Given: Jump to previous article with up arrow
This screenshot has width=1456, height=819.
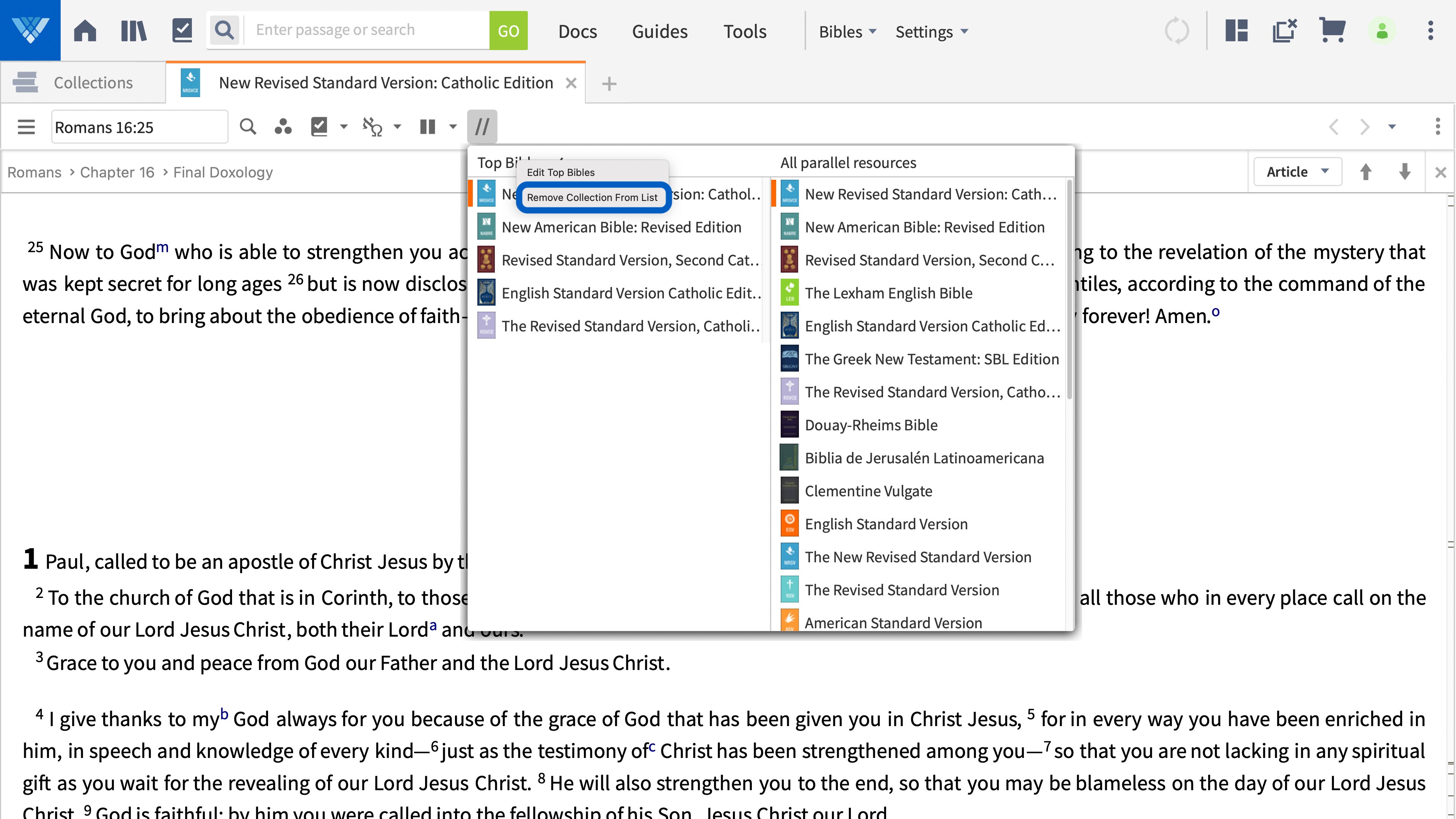Looking at the screenshot, I should click(x=1365, y=172).
